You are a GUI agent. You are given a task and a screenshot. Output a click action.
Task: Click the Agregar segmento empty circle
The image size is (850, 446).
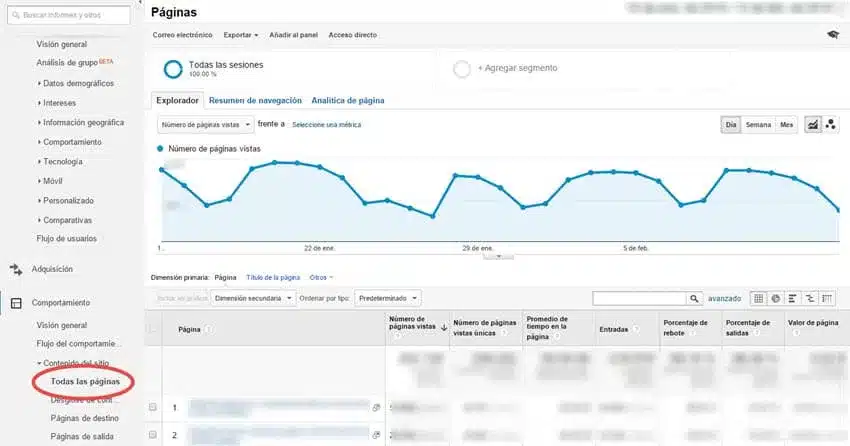click(x=462, y=69)
